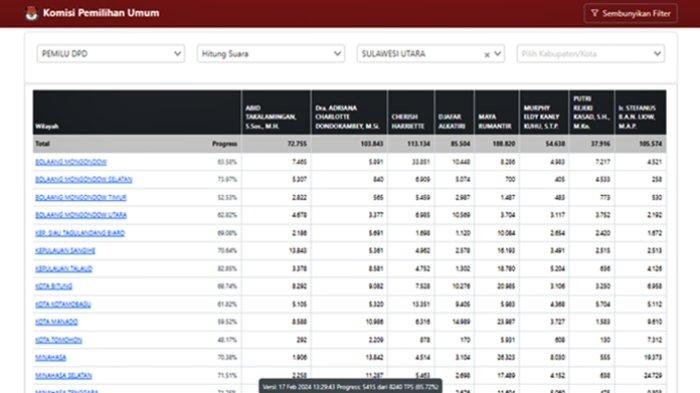
Task: Click progress percentage of KEPULAUAN TALAUD row
Action: tap(227, 268)
